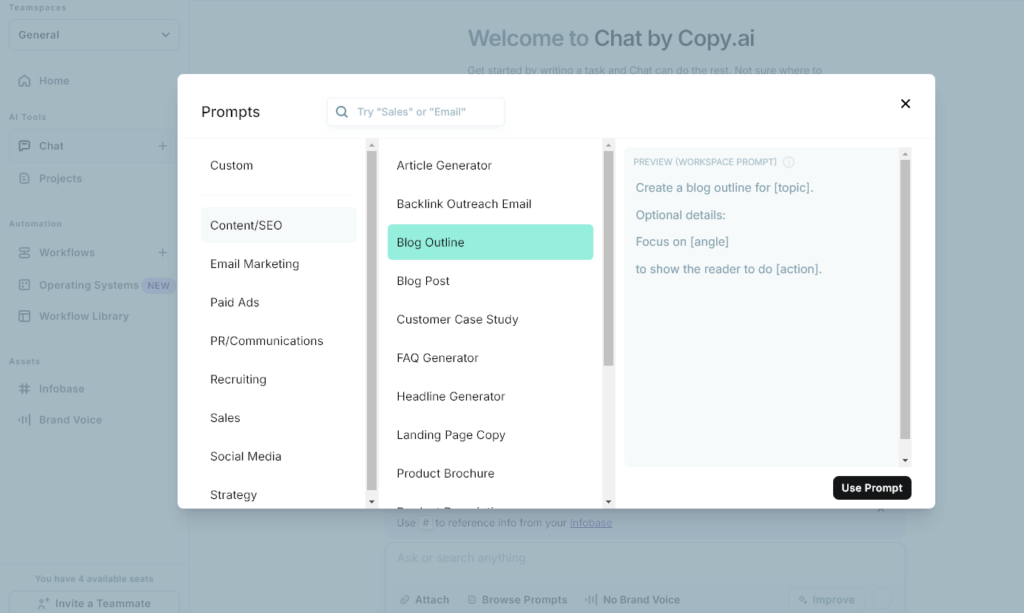Click the Home icon in sidebar

[25, 81]
